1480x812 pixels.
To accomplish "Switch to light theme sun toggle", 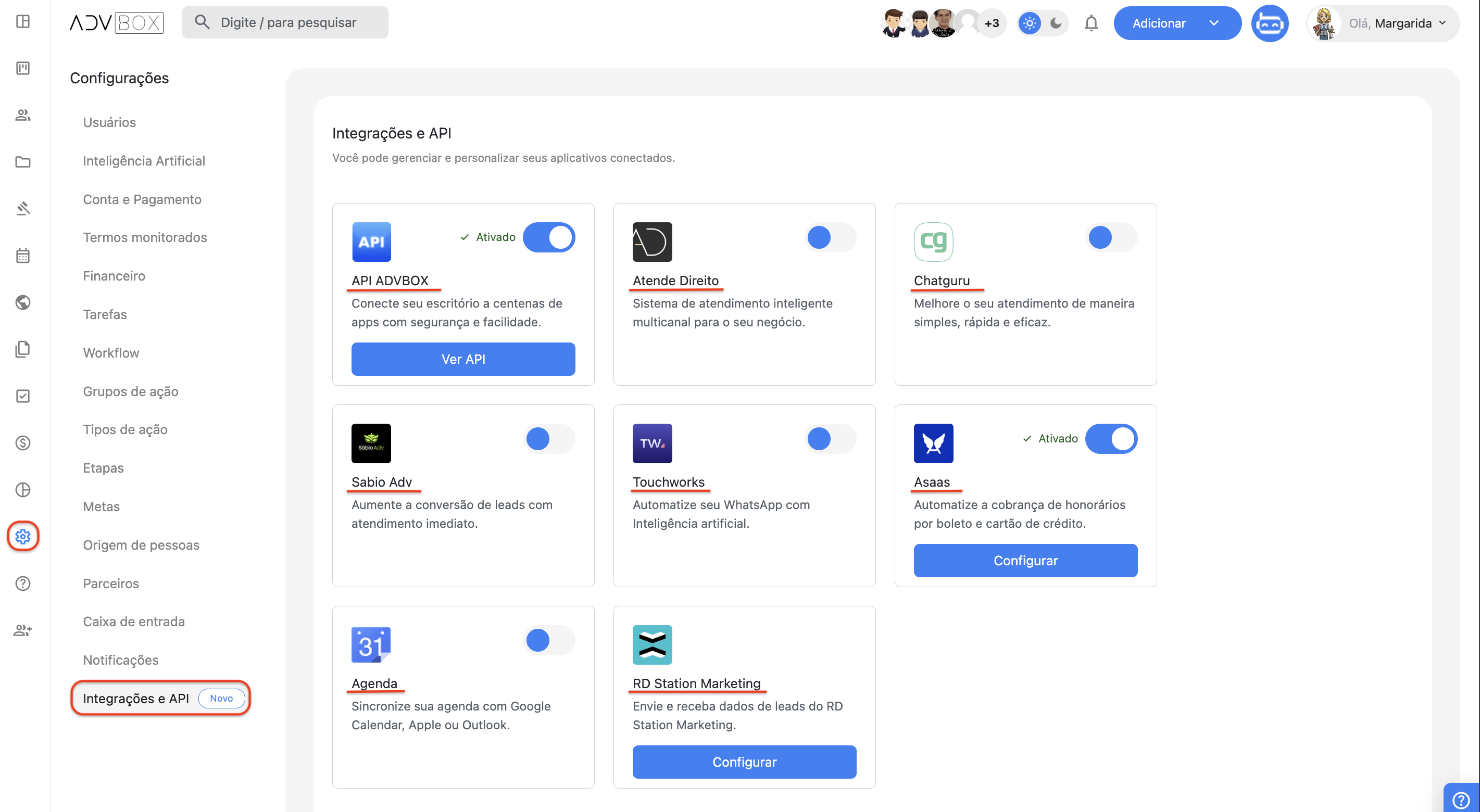I will tap(1030, 23).
